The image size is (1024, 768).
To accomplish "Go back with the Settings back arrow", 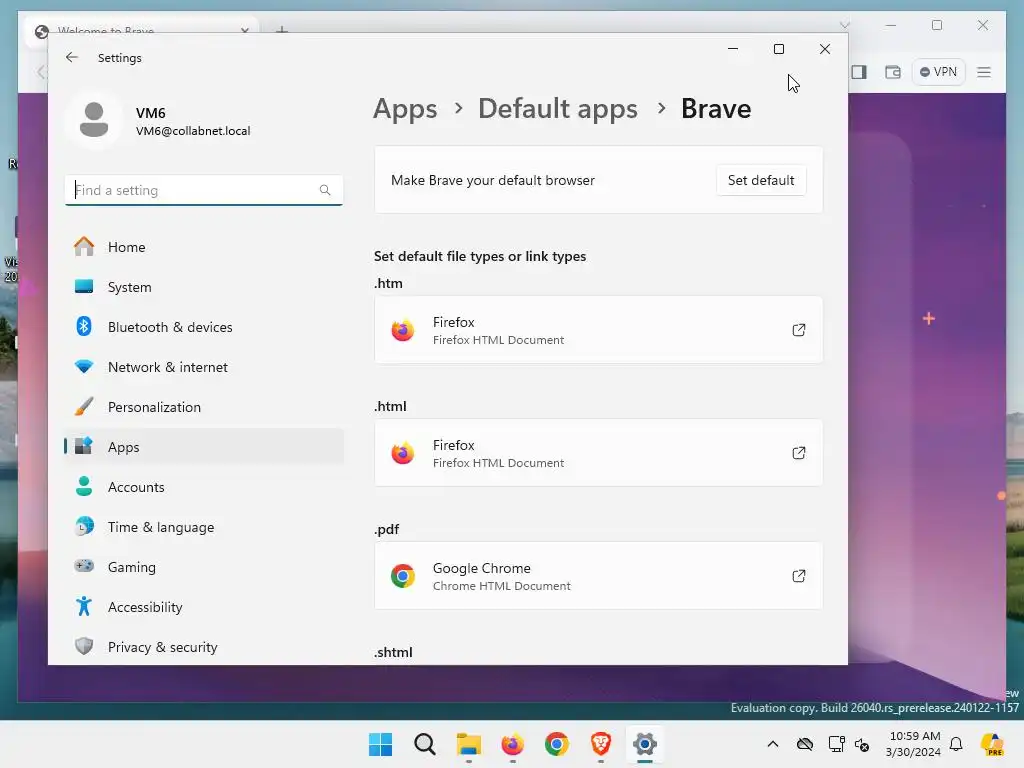I will point(72,57).
